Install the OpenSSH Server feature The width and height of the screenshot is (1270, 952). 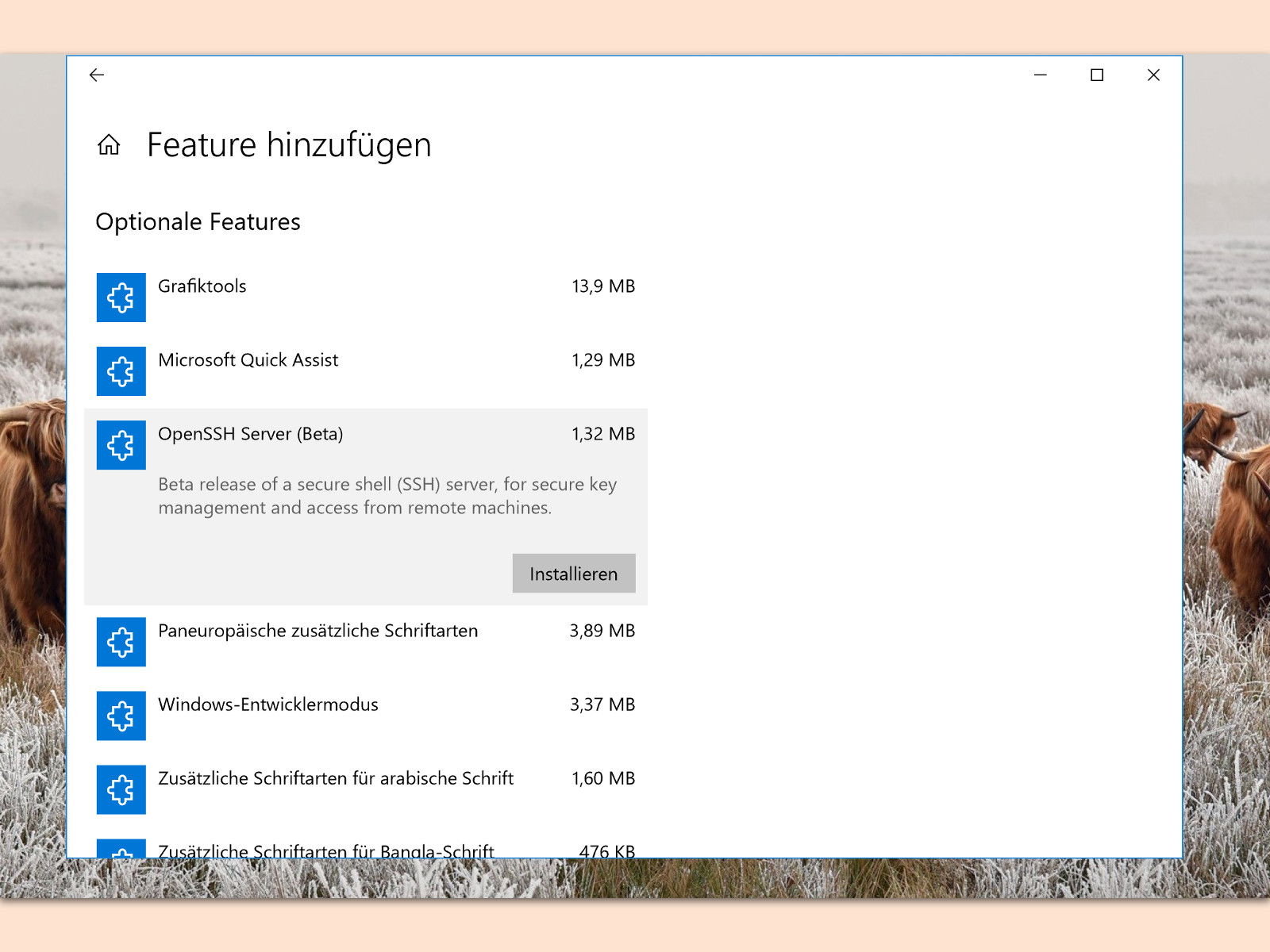(574, 574)
